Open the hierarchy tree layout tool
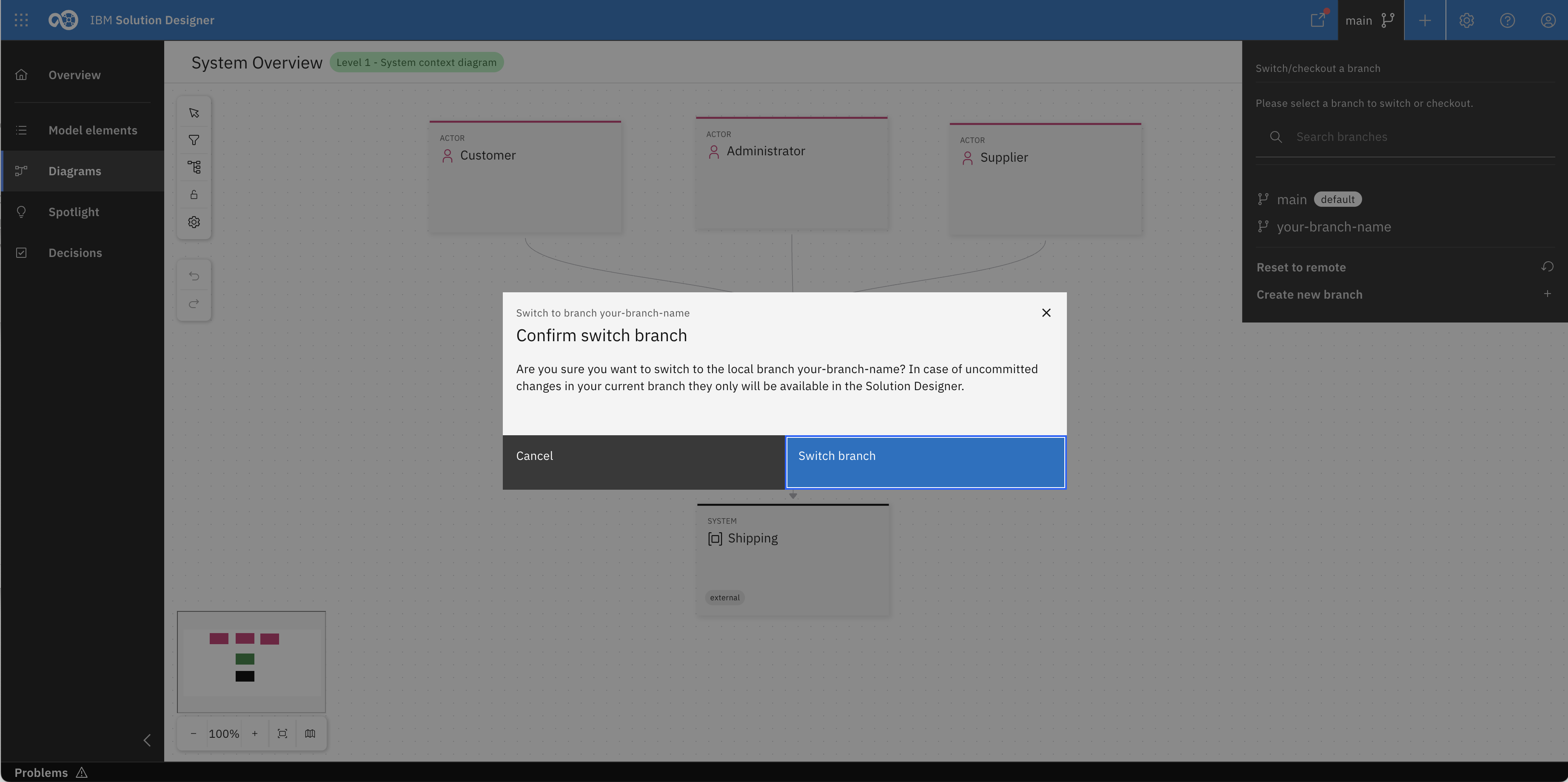This screenshot has height=782, width=1568. click(x=194, y=167)
